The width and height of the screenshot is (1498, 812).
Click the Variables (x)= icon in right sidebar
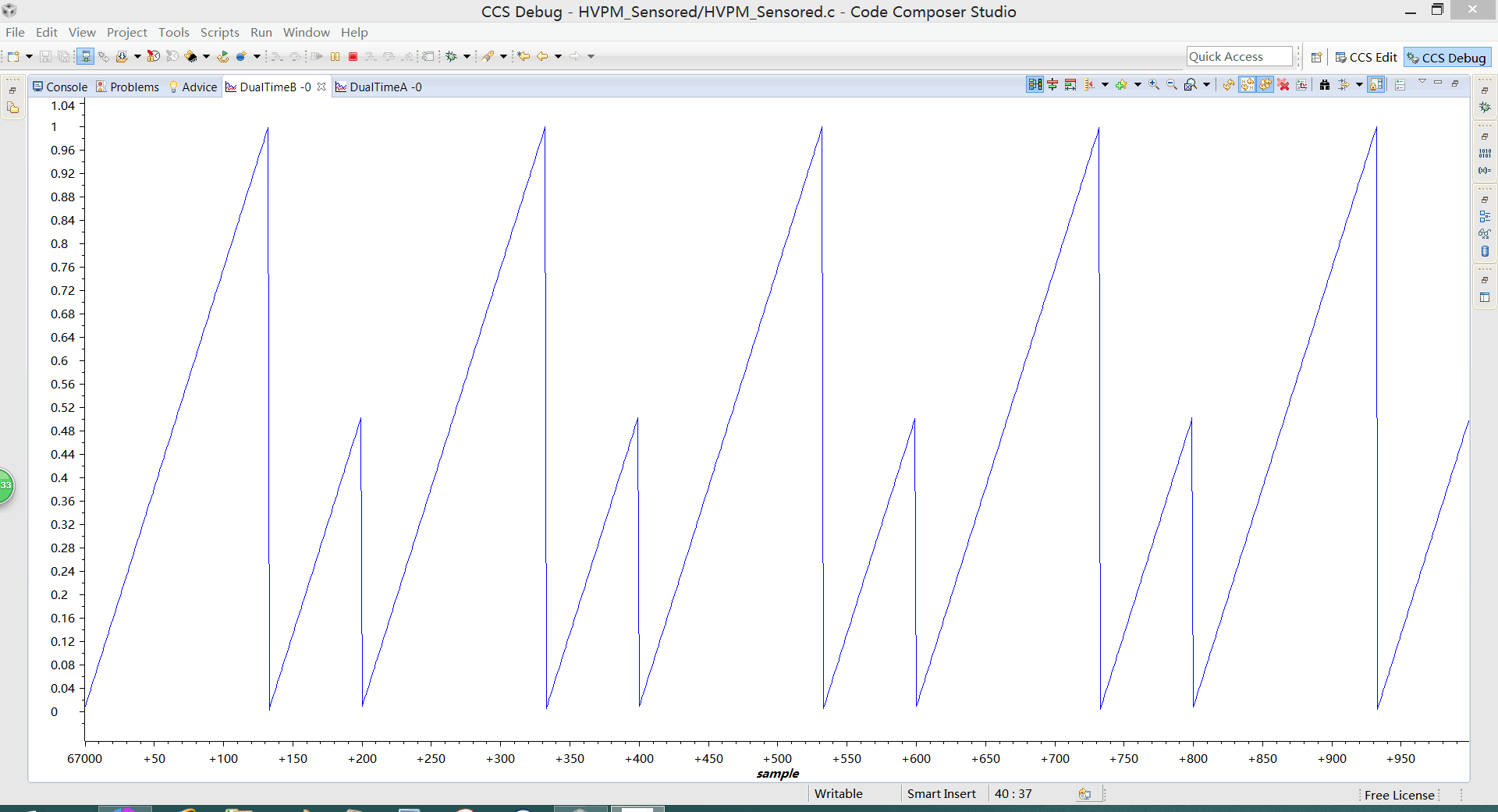click(x=1485, y=170)
